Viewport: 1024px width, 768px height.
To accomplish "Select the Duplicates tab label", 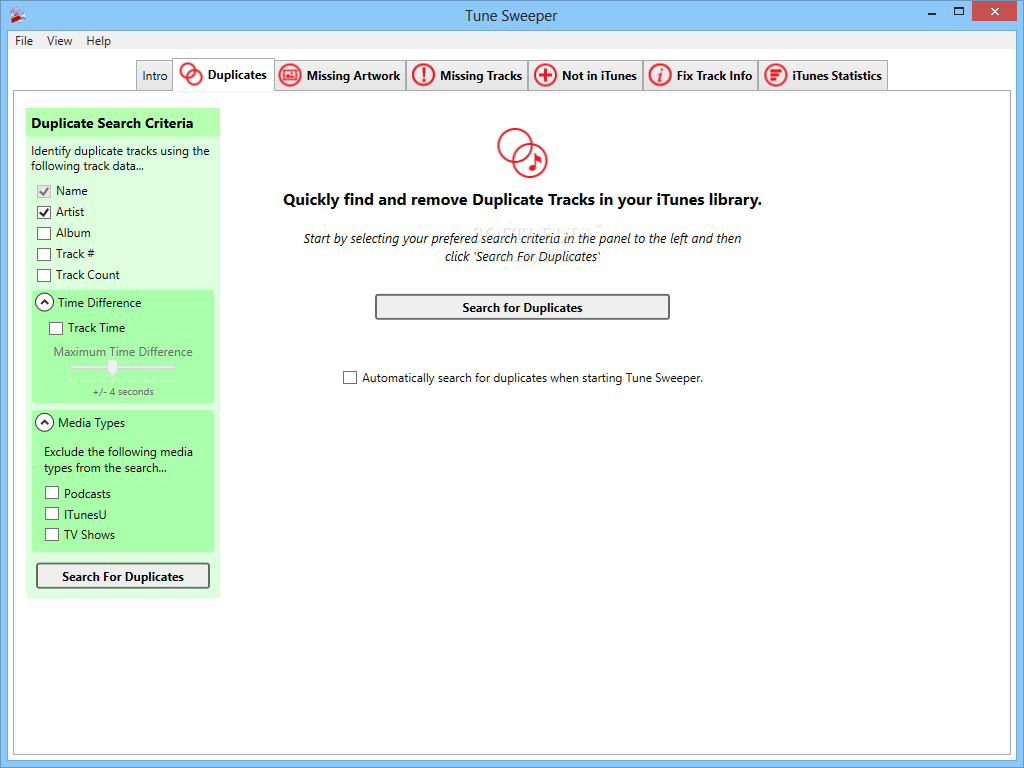I will [x=237, y=74].
